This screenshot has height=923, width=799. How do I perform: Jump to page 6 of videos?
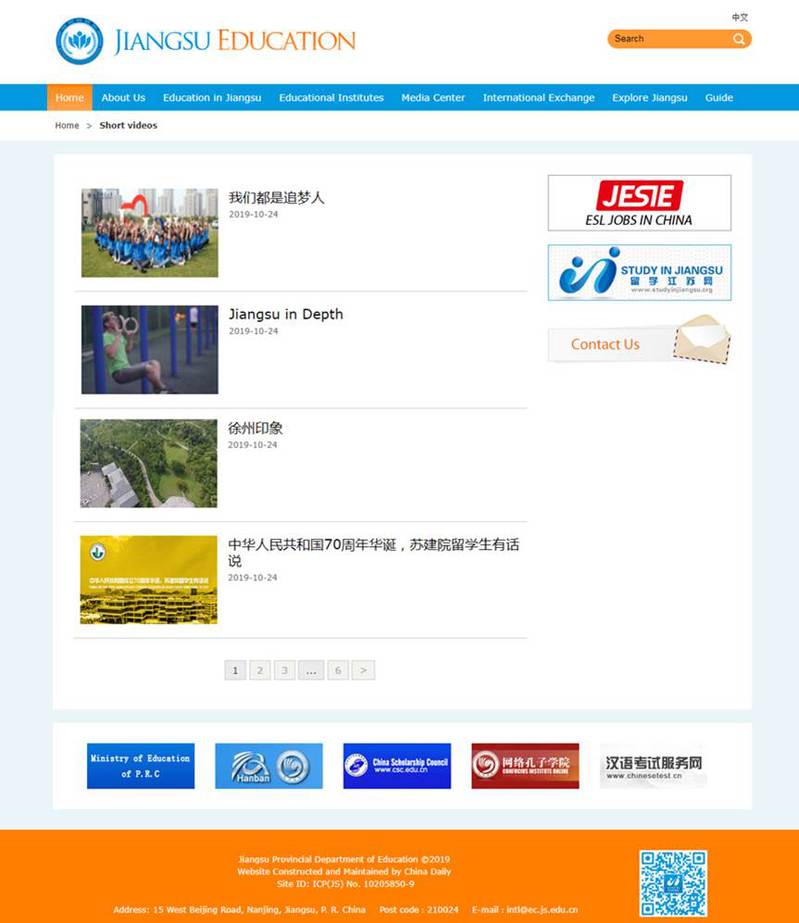[x=338, y=670]
